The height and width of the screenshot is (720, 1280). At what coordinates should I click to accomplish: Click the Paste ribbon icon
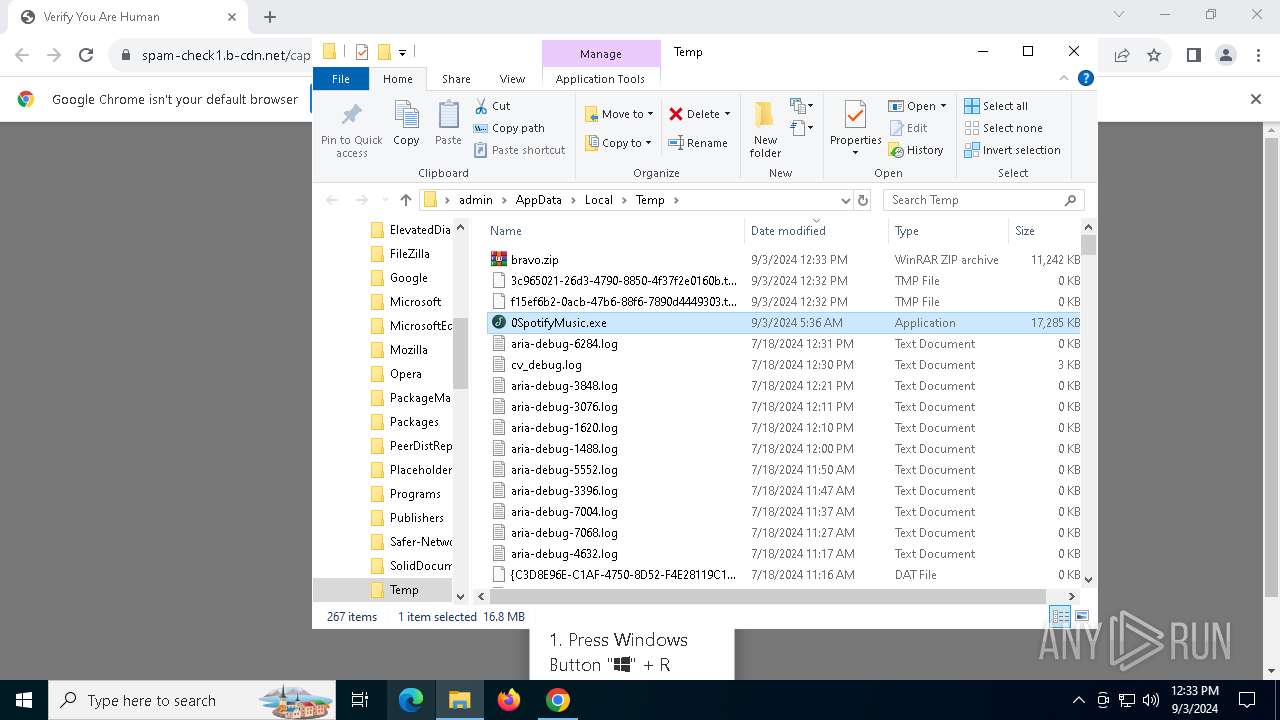pyautogui.click(x=448, y=116)
